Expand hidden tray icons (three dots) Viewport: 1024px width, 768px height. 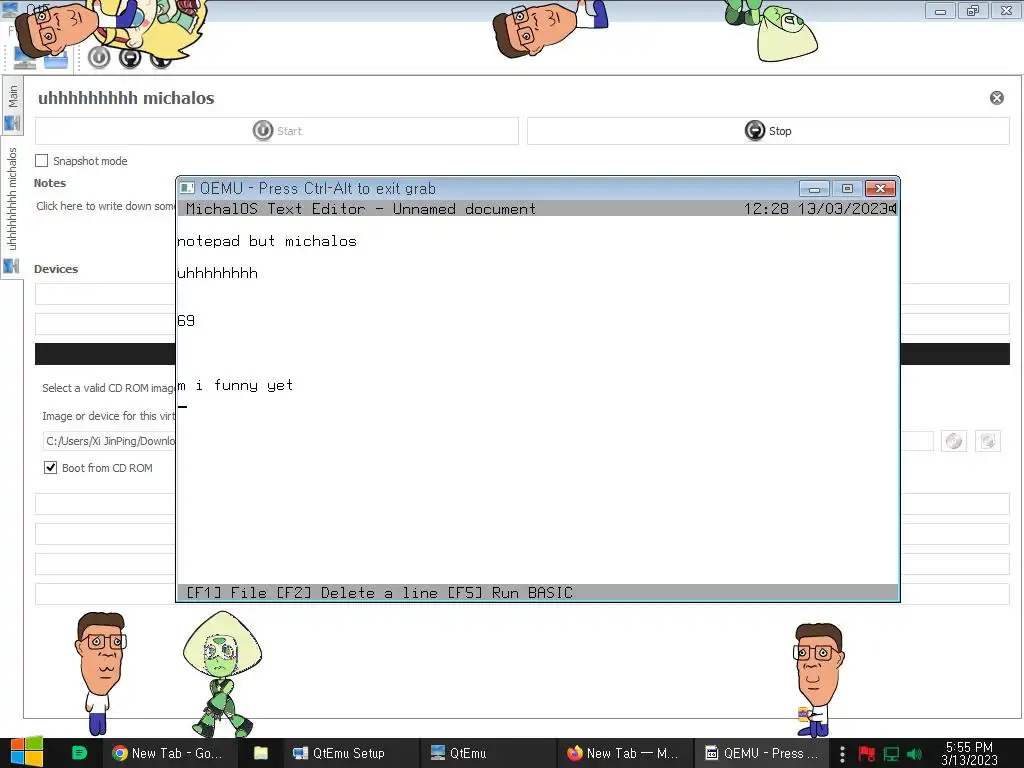pyautogui.click(x=842, y=754)
